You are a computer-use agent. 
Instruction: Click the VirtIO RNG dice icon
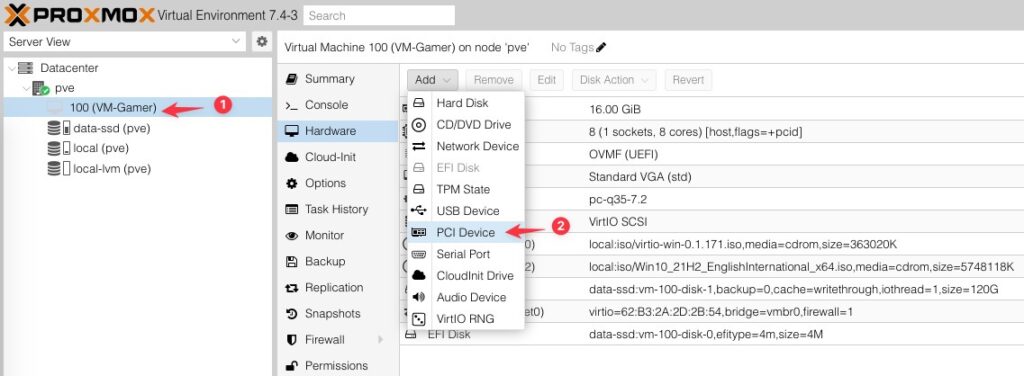tap(419, 319)
